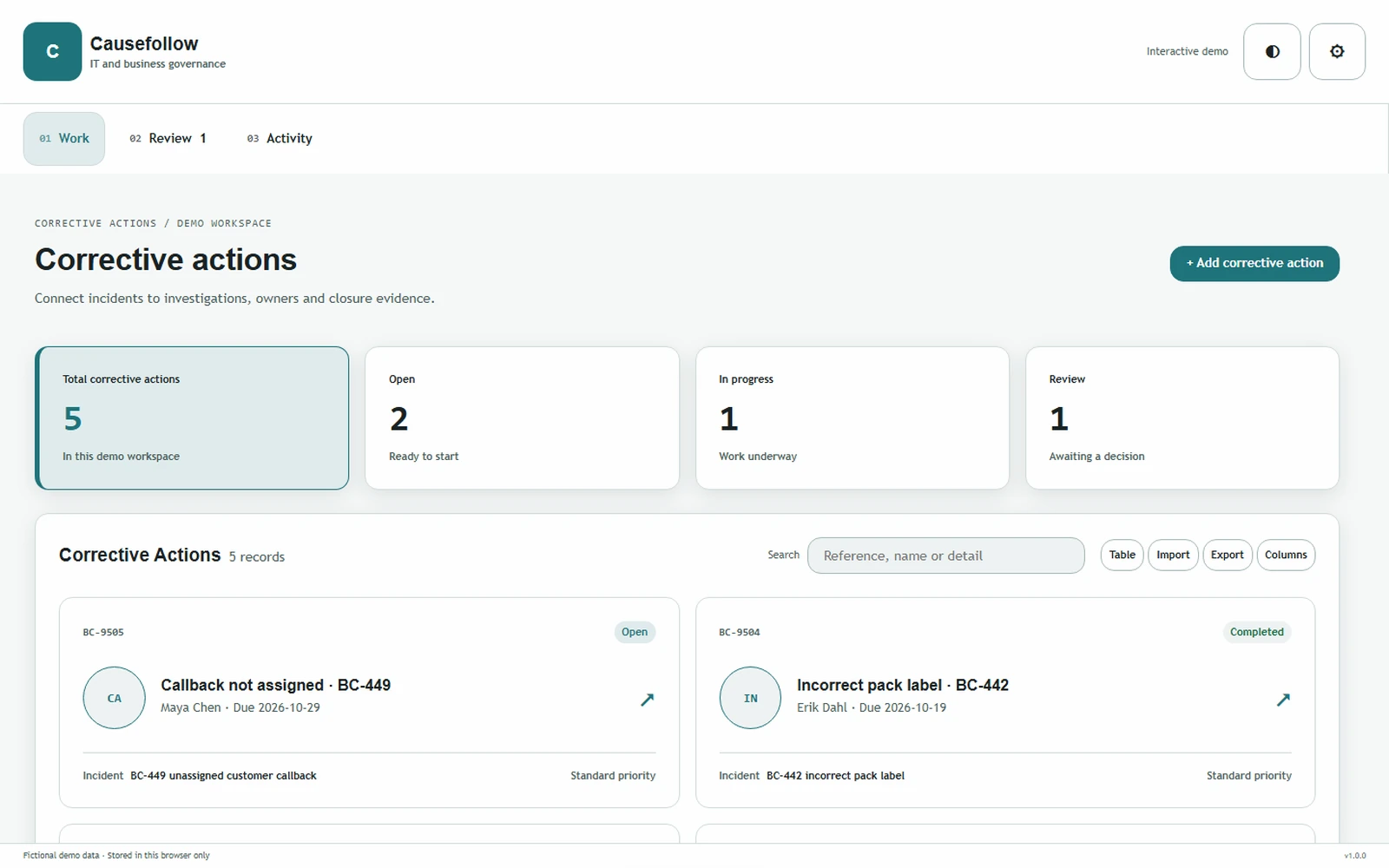Viewport: 1389px width, 868px height.
Task: Click Fictional demo data footer note
Action: pos(116,856)
